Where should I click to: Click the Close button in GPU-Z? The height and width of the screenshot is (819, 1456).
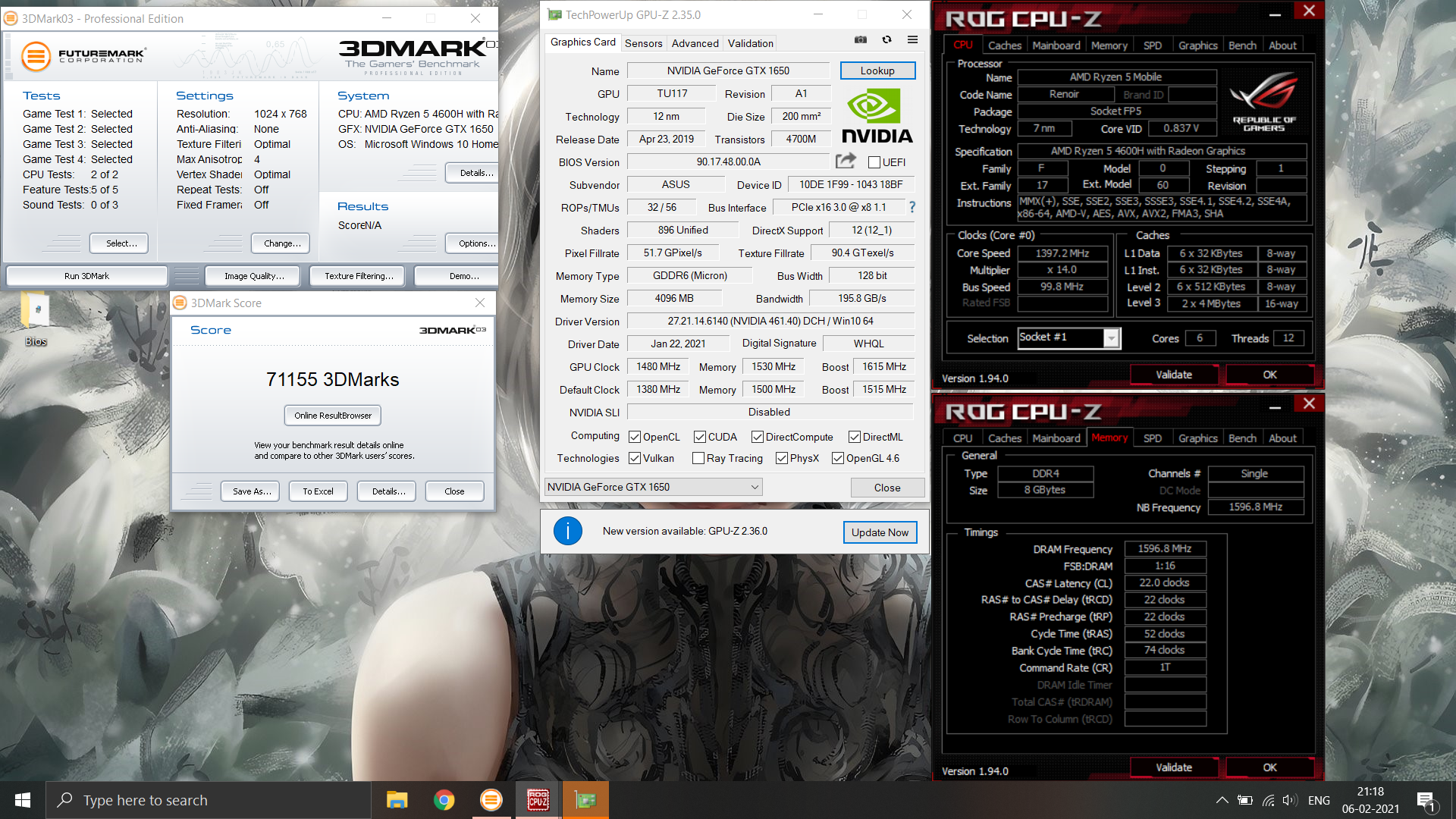(887, 488)
